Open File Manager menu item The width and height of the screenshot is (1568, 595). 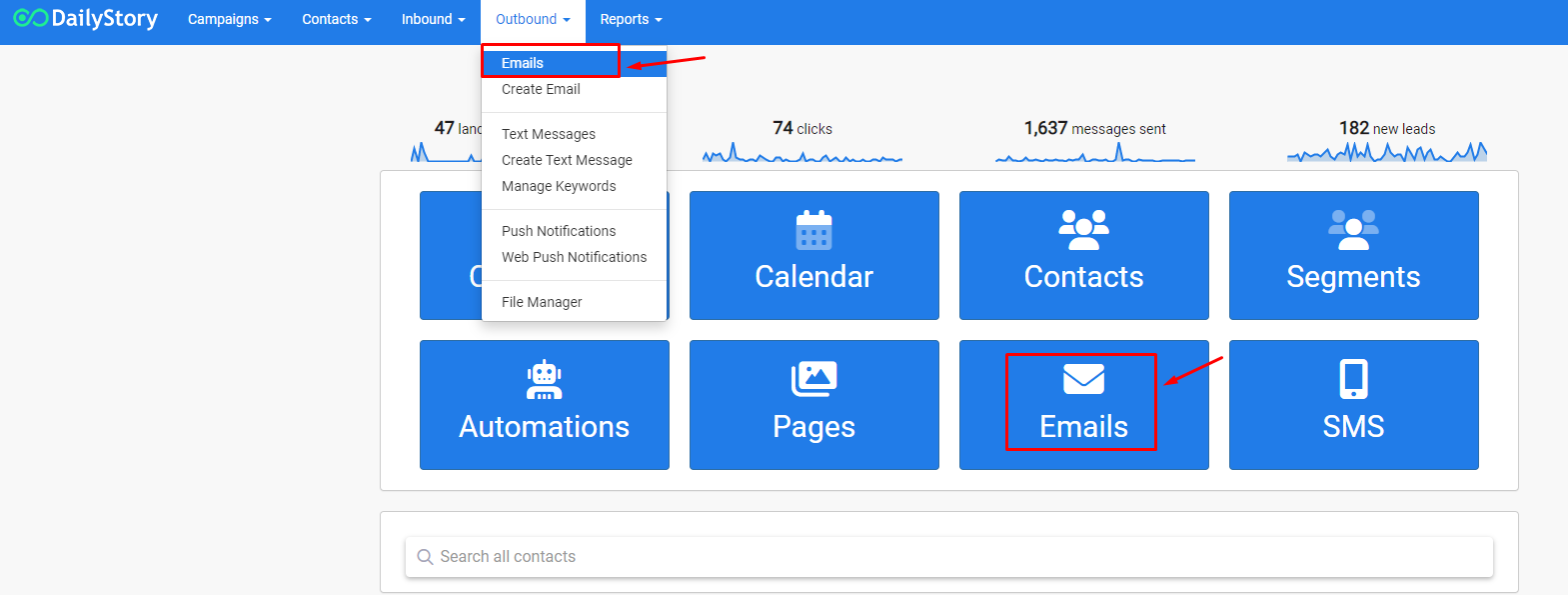(574, 302)
